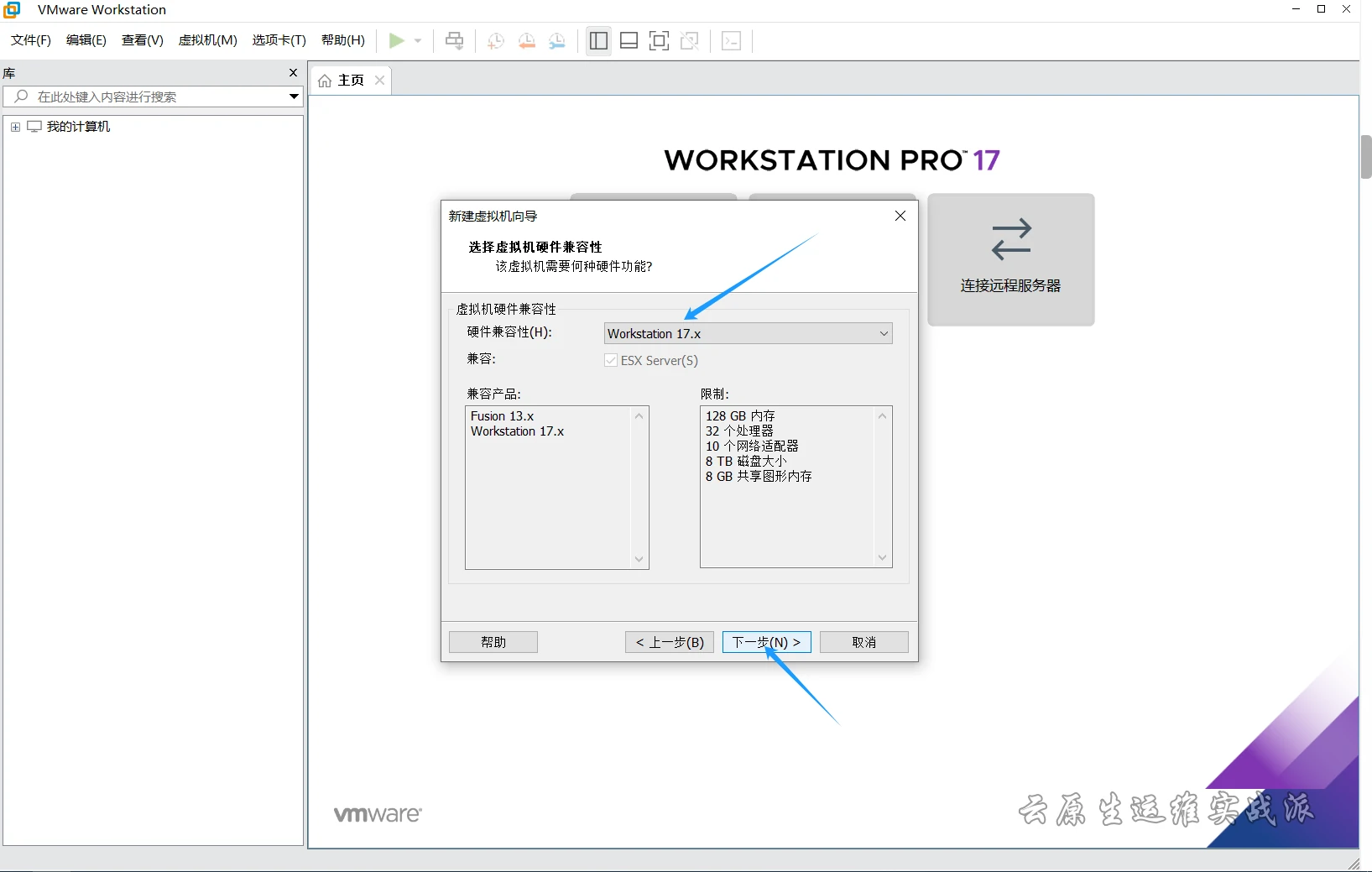Screen dimensions: 1372x872
Task: Toggle the ESX Server(S) checkbox
Action: [x=610, y=361]
